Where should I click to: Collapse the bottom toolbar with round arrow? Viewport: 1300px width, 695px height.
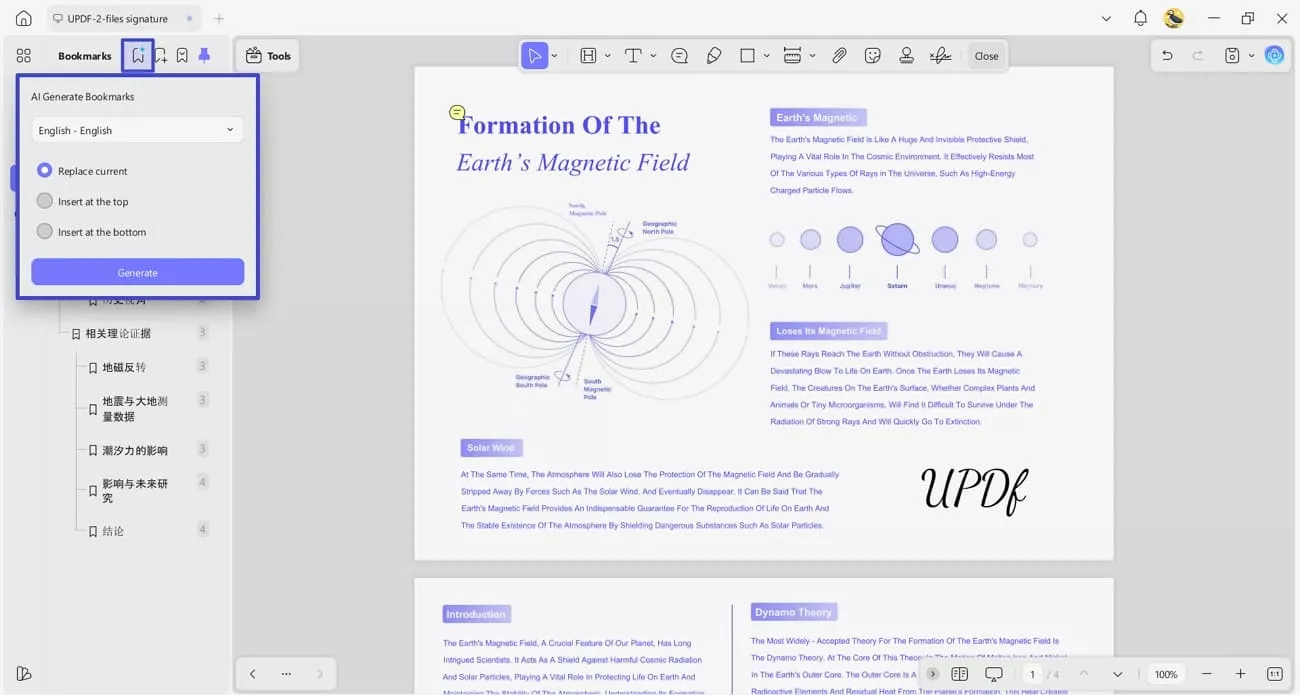pos(932,674)
